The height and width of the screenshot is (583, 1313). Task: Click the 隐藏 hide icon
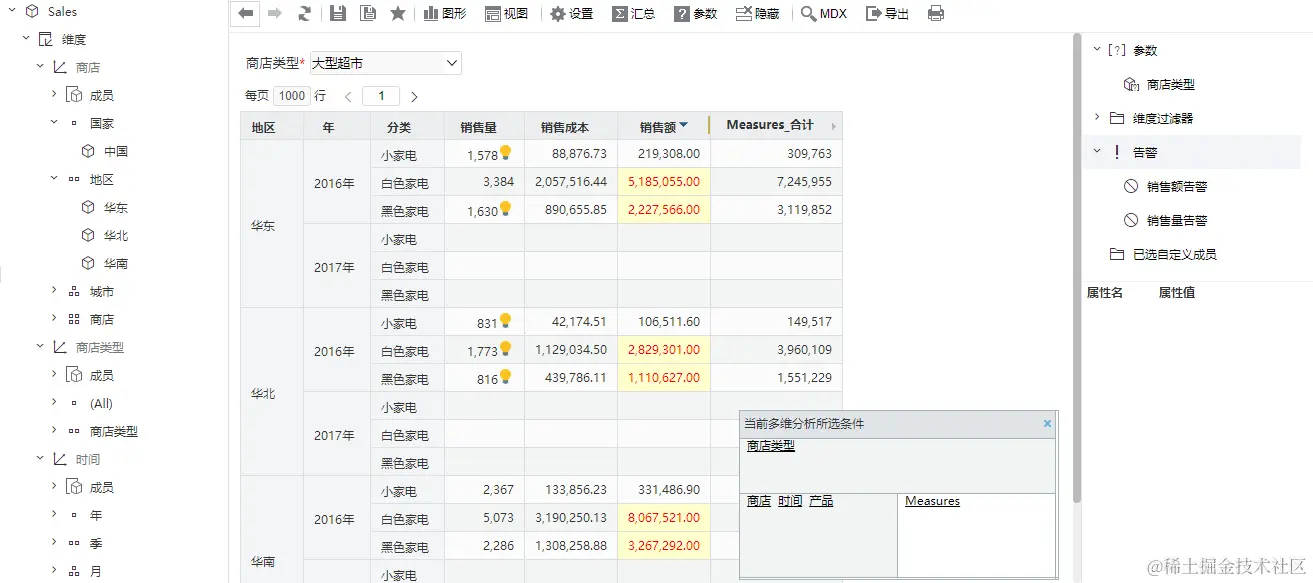coord(757,13)
